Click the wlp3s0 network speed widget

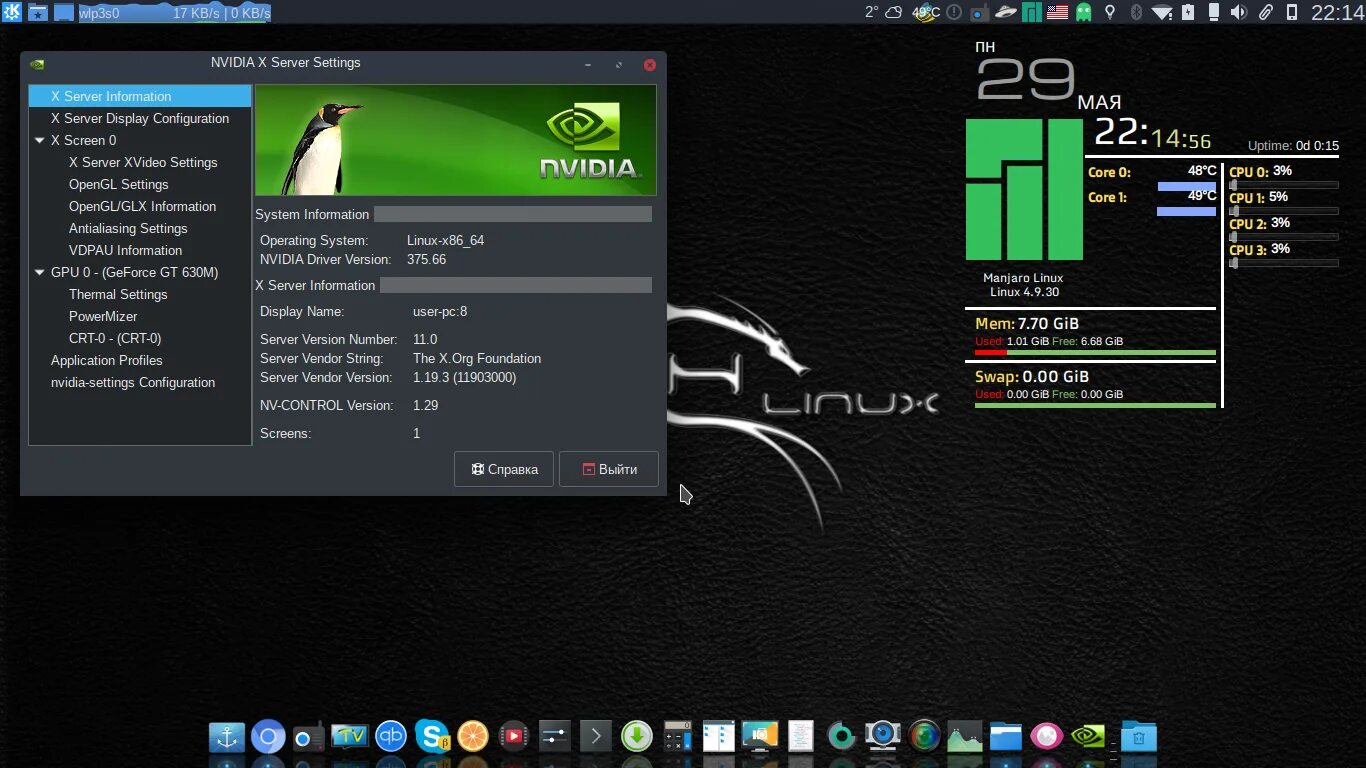[174, 13]
